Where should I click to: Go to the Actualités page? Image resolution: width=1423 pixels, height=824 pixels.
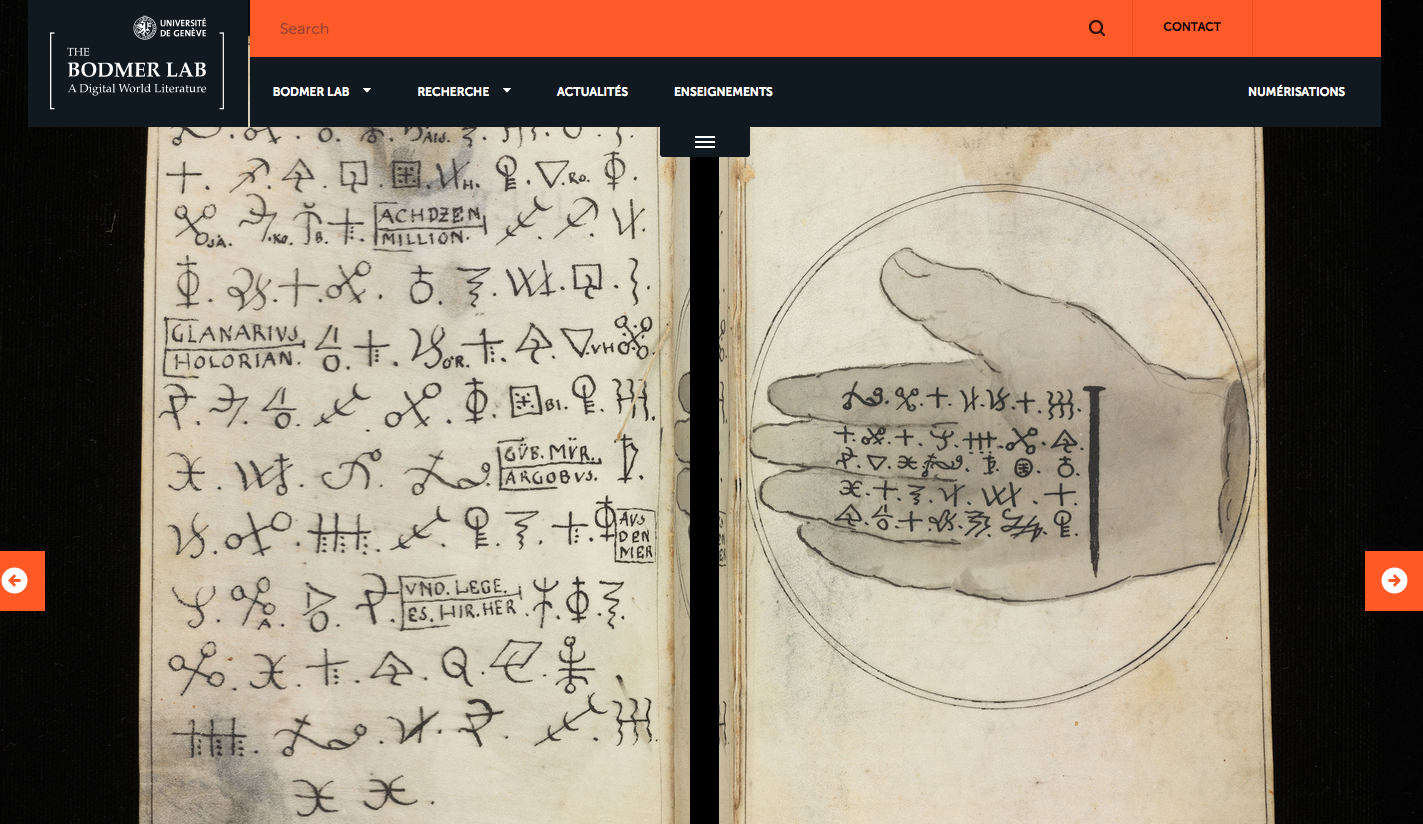click(x=592, y=92)
